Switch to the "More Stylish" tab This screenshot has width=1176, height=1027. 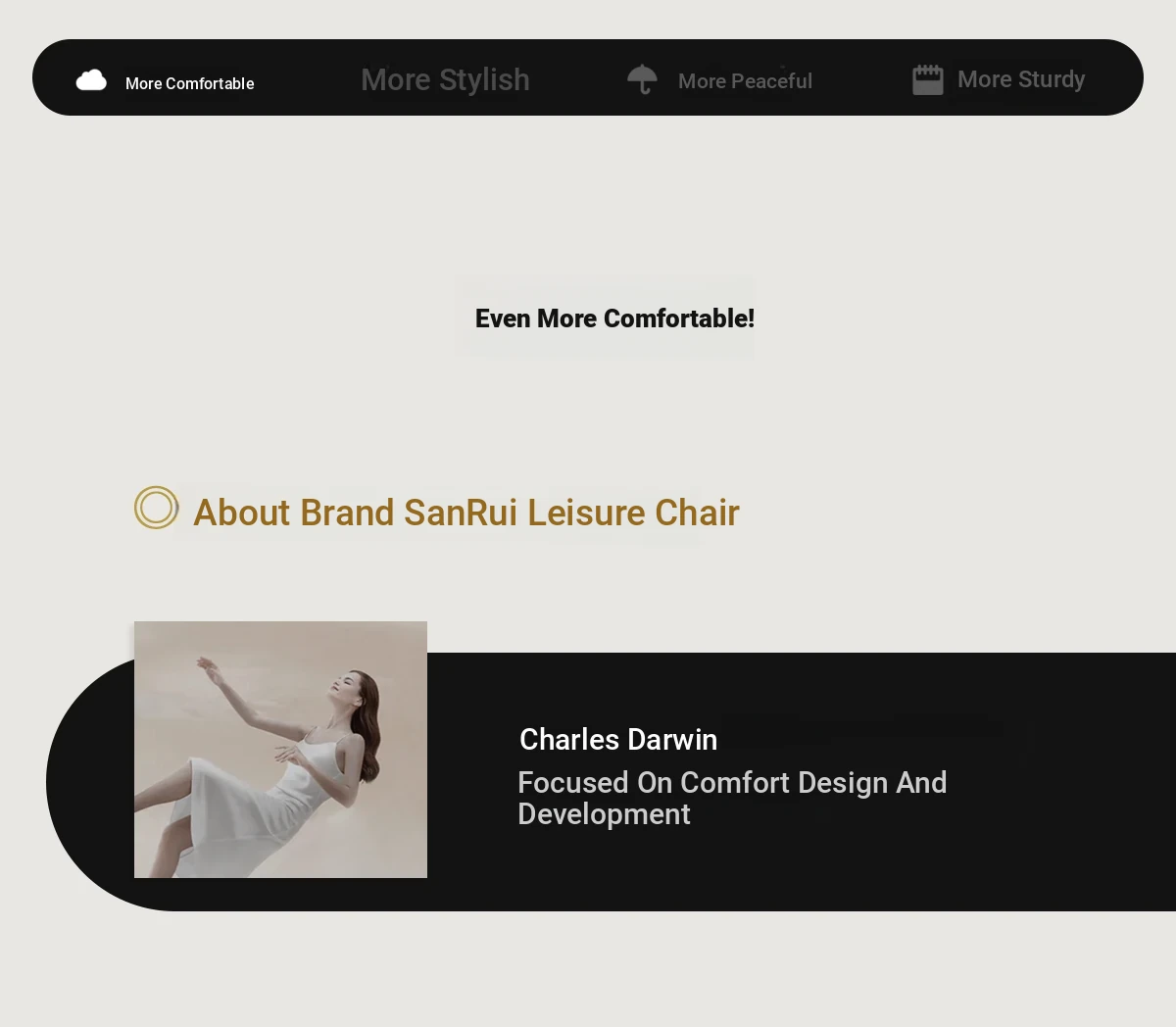click(445, 79)
